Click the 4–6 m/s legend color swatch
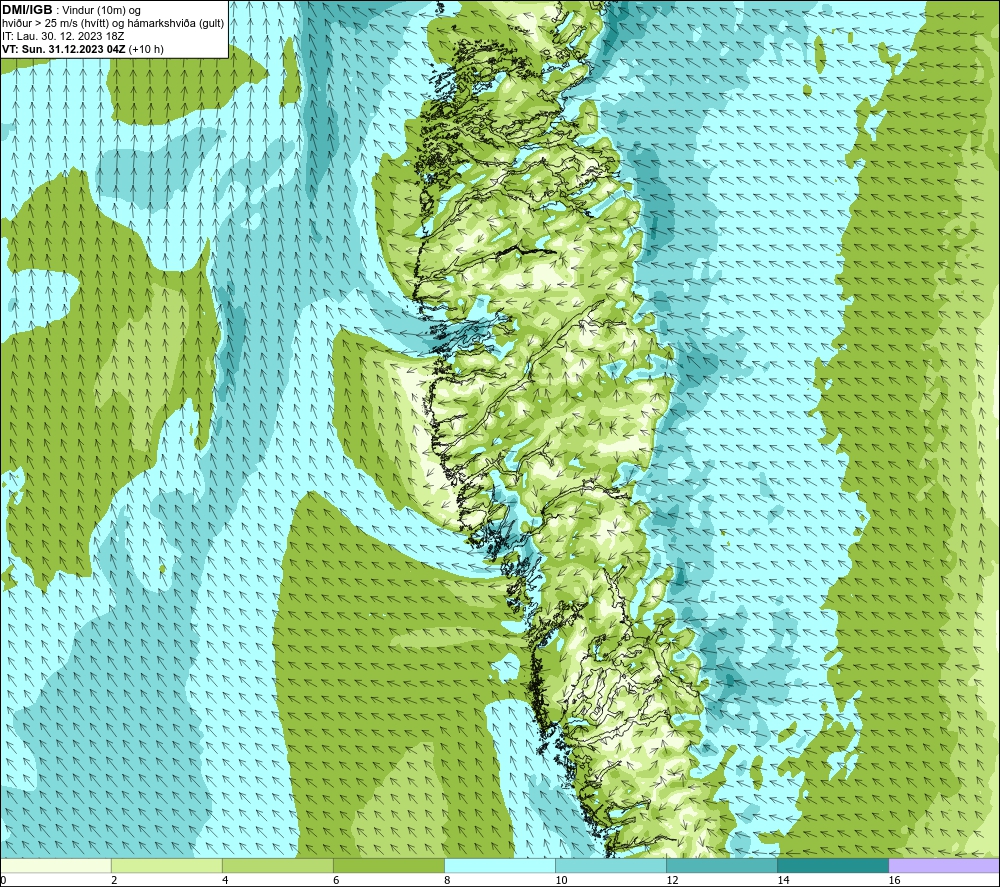 tap(278, 865)
